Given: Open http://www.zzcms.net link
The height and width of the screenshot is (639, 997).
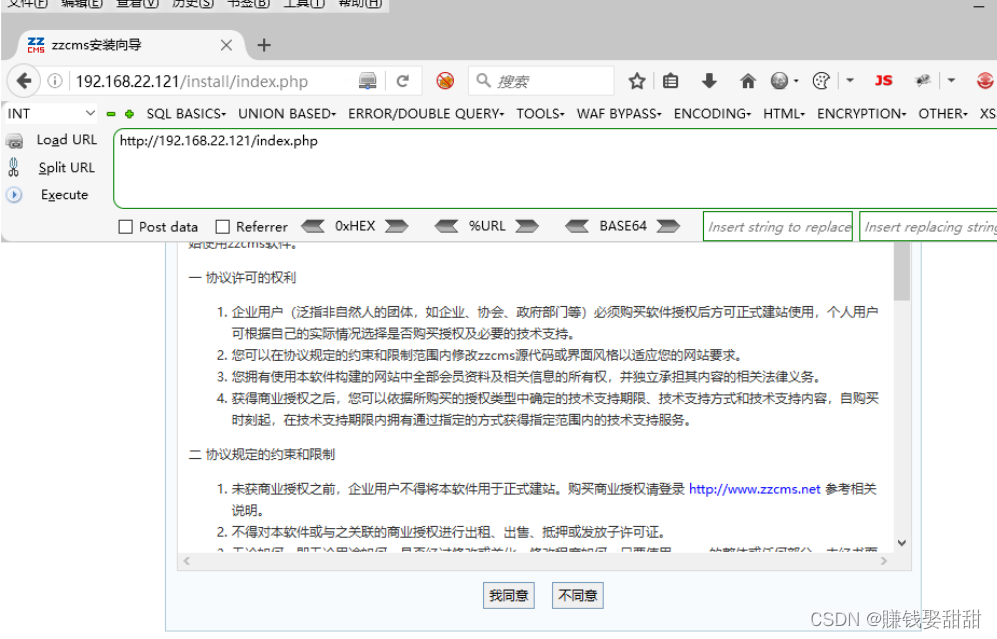Looking at the screenshot, I should [755, 489].
